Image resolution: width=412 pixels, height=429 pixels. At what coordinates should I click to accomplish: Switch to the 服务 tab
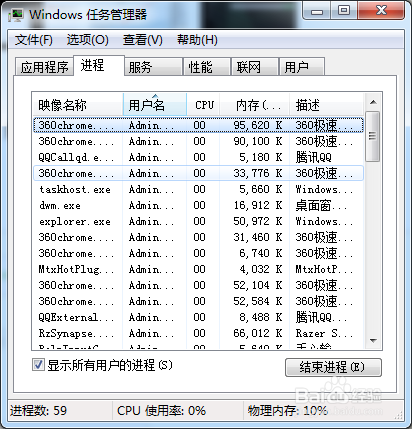click(x=154, y=67)
